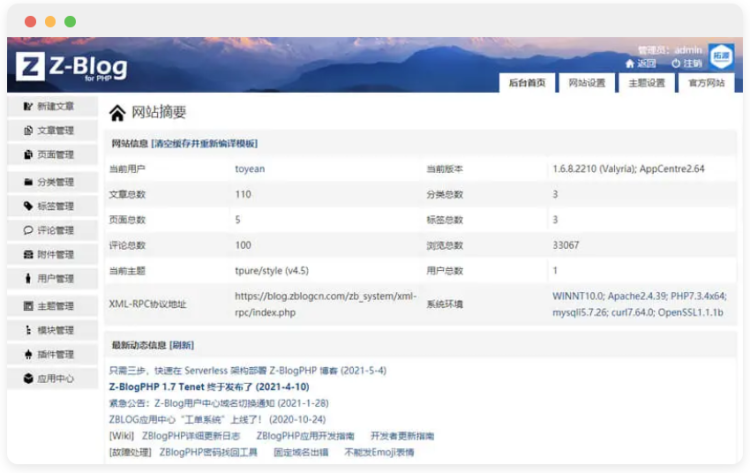Select the 分类管理 folder icon
The image size is (750, 473).
coord(28,182)
